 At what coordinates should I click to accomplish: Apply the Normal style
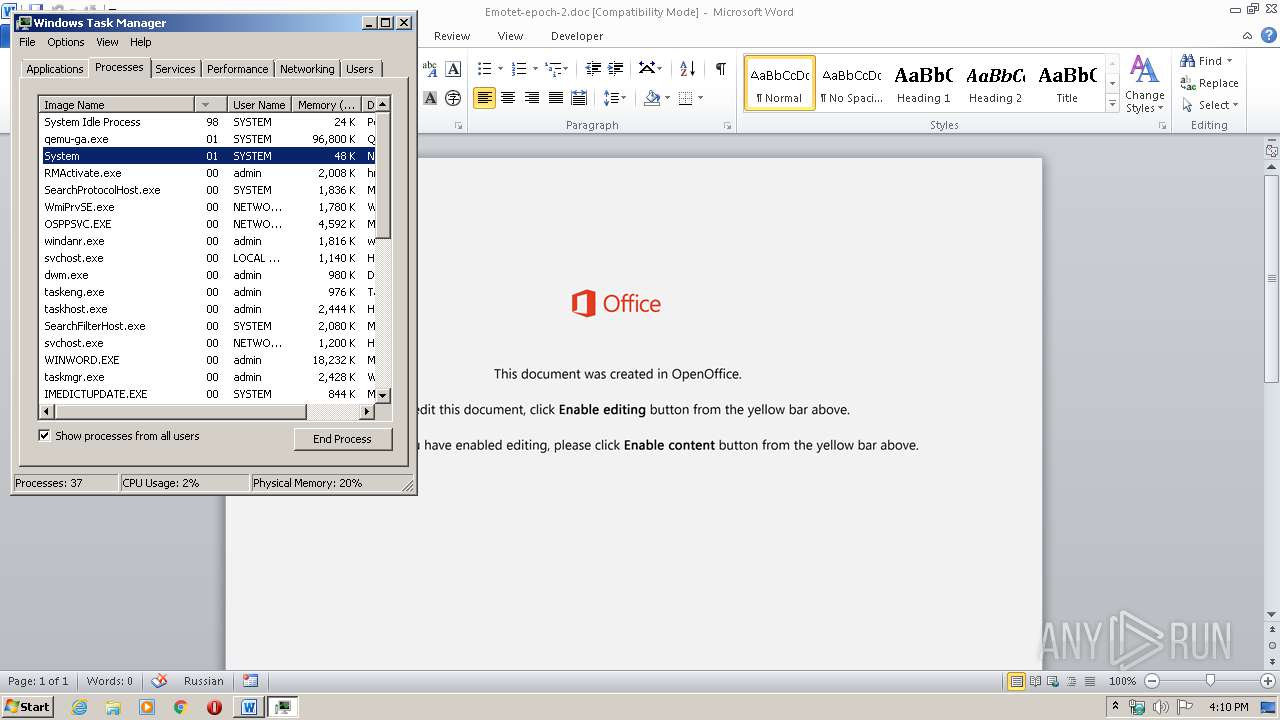tap(779, 83)
